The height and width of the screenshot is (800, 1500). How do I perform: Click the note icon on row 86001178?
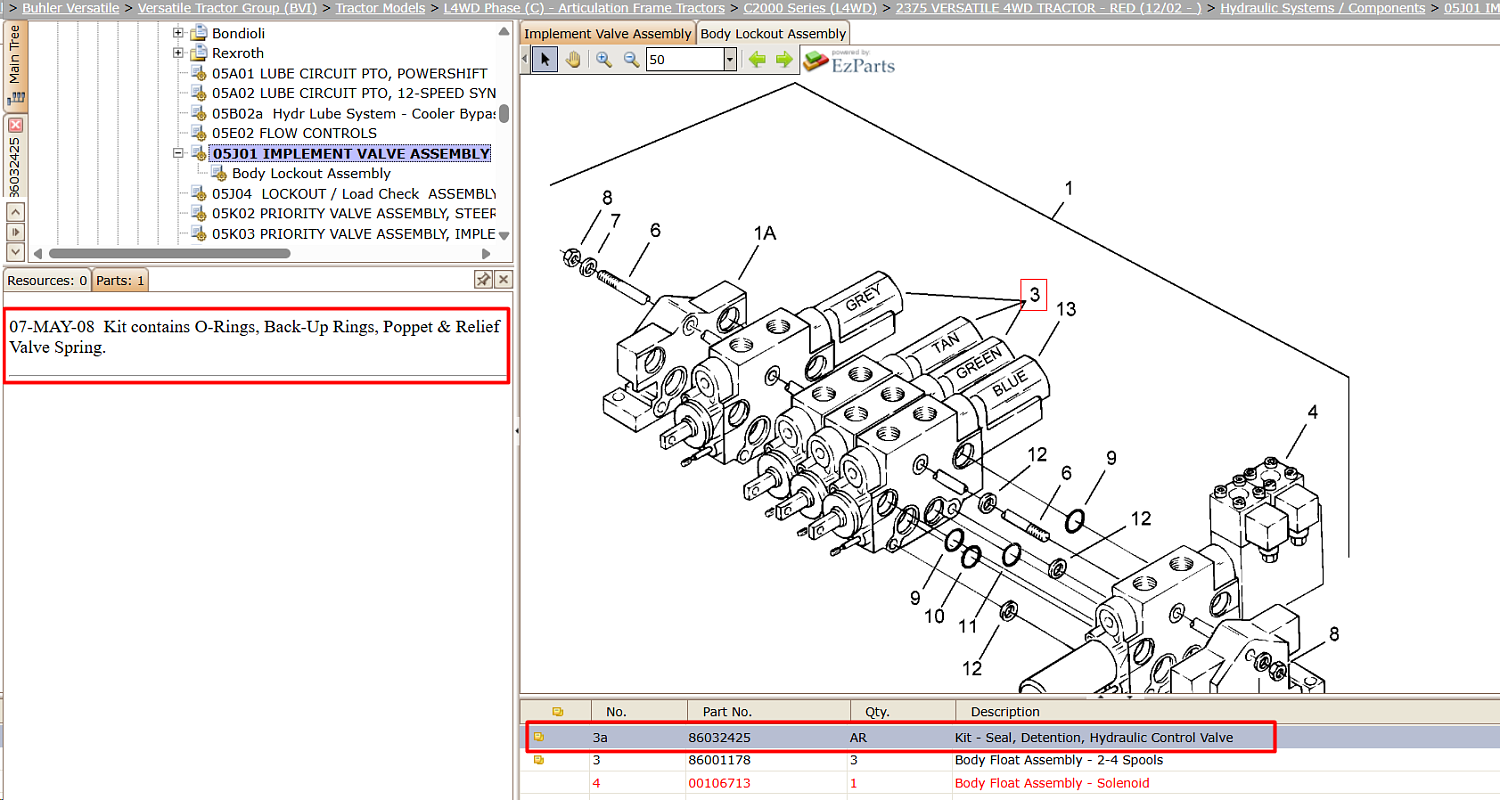click(x=538, y=760)
